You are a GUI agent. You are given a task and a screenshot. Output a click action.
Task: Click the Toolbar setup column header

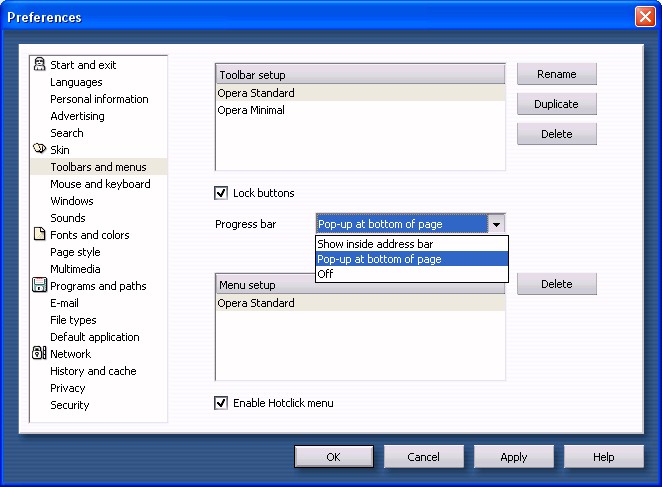point(361,75)
